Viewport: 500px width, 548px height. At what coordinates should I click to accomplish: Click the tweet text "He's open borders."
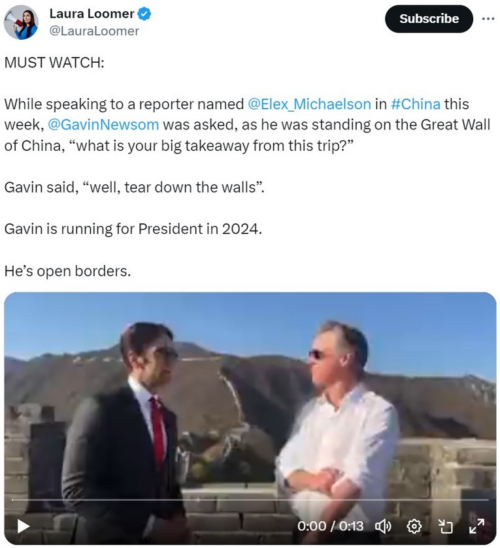67,271
